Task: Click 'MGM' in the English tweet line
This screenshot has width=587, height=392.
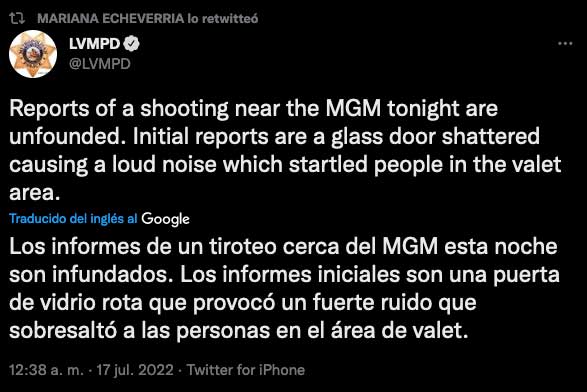Action: (x=353, y=109)
